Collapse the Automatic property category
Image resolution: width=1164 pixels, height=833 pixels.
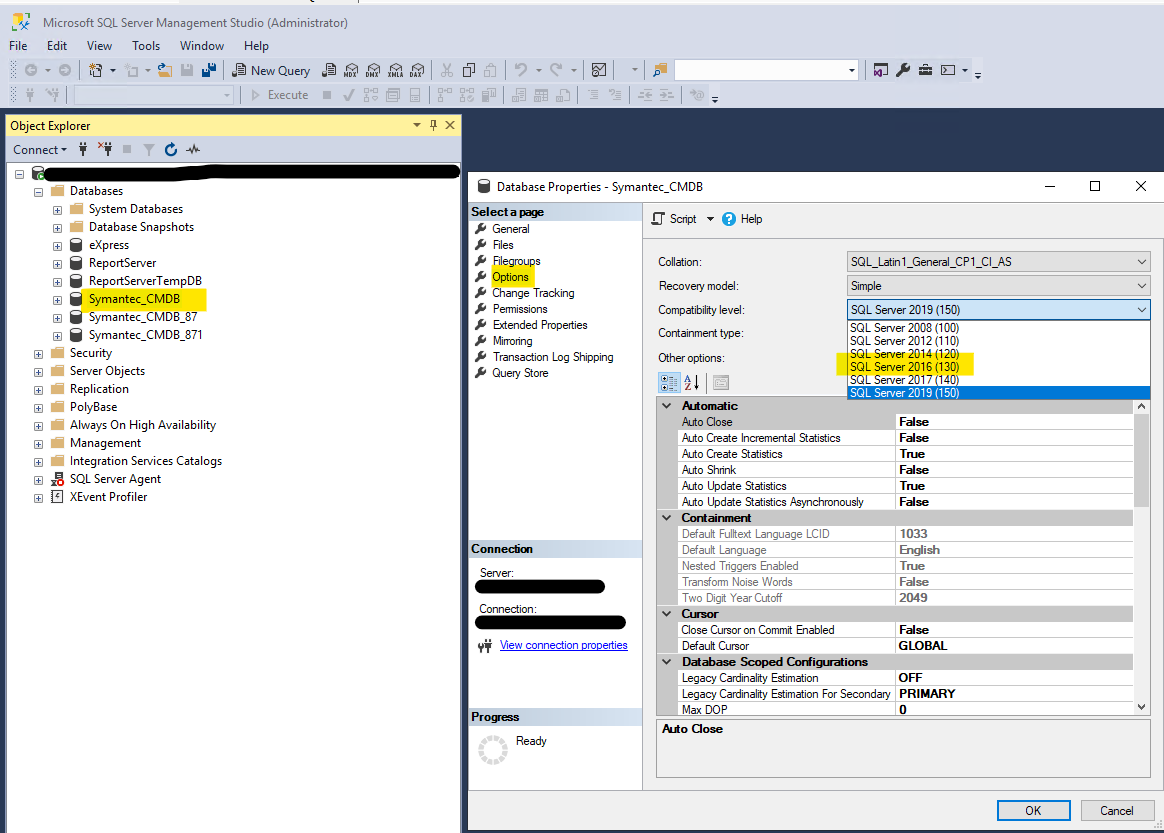click(x=667, y=406)
